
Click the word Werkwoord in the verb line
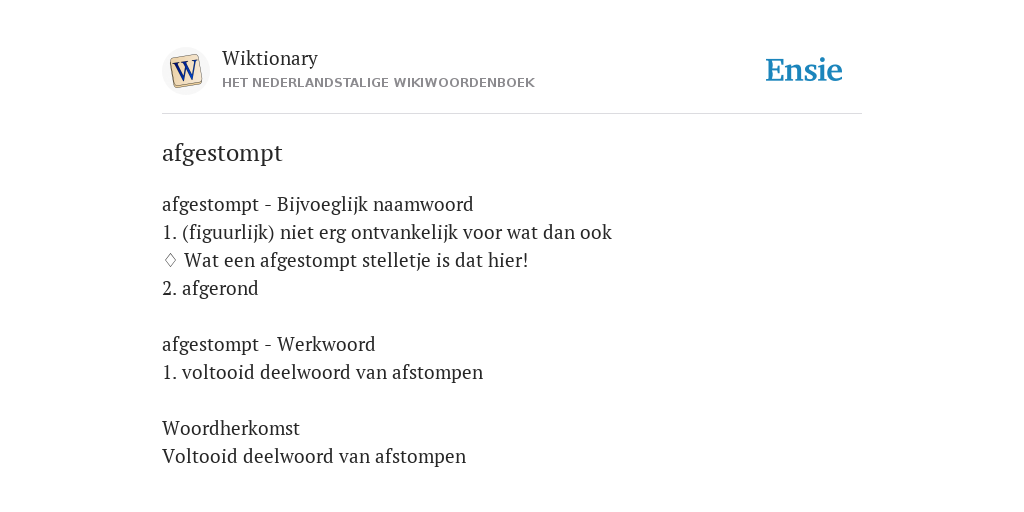(326, 344)
